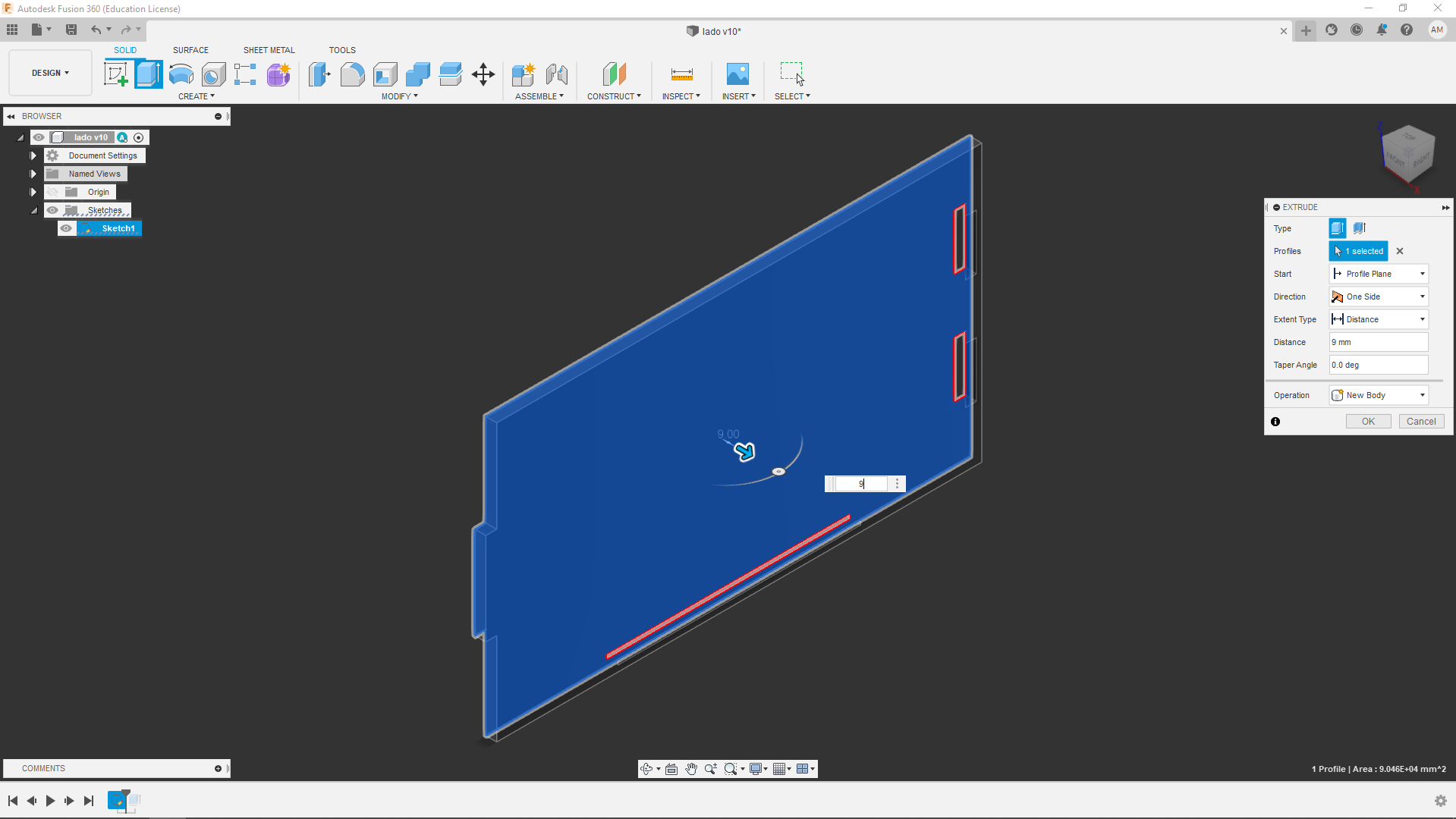Screen dimensions: 1456x819
Task: Open the MODIFY menu dropdown
Action: (x=400, y=96)
